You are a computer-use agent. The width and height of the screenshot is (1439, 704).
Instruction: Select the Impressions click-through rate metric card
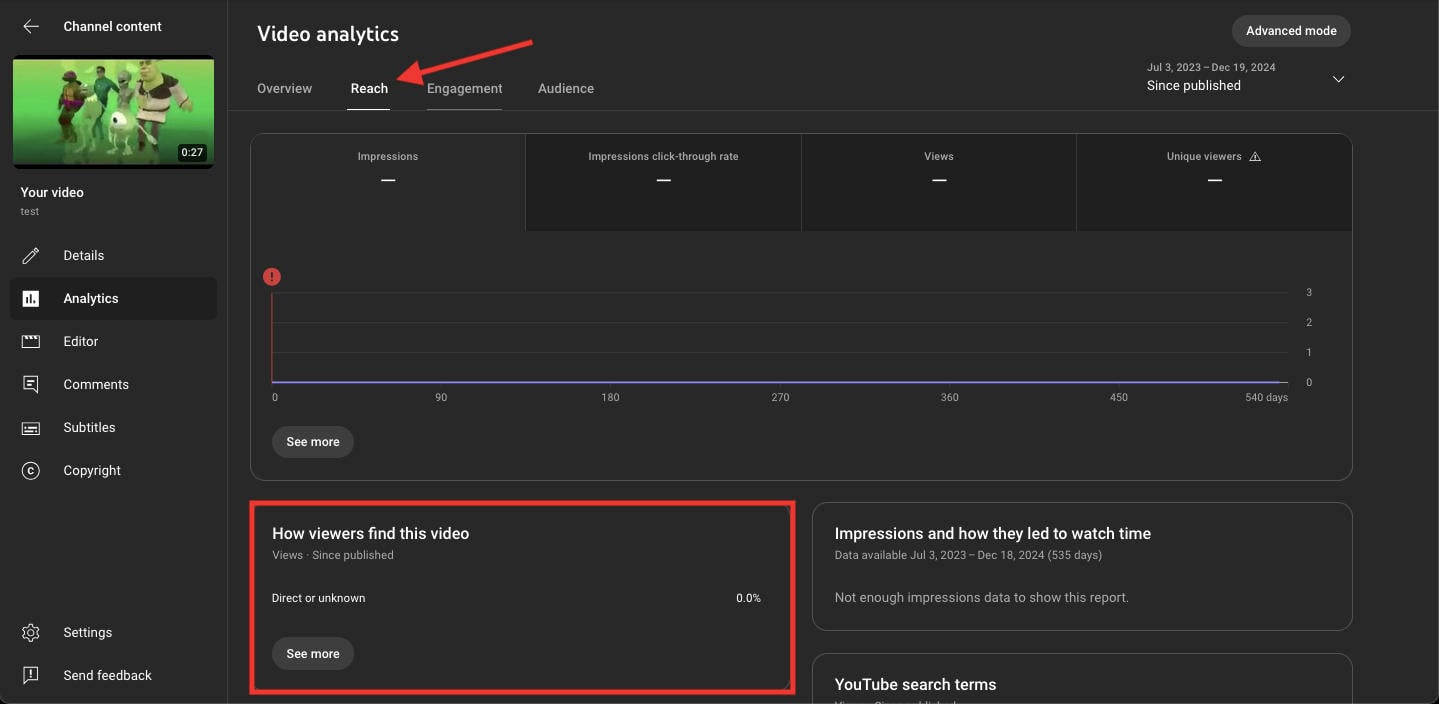click(x=663, y=182)
